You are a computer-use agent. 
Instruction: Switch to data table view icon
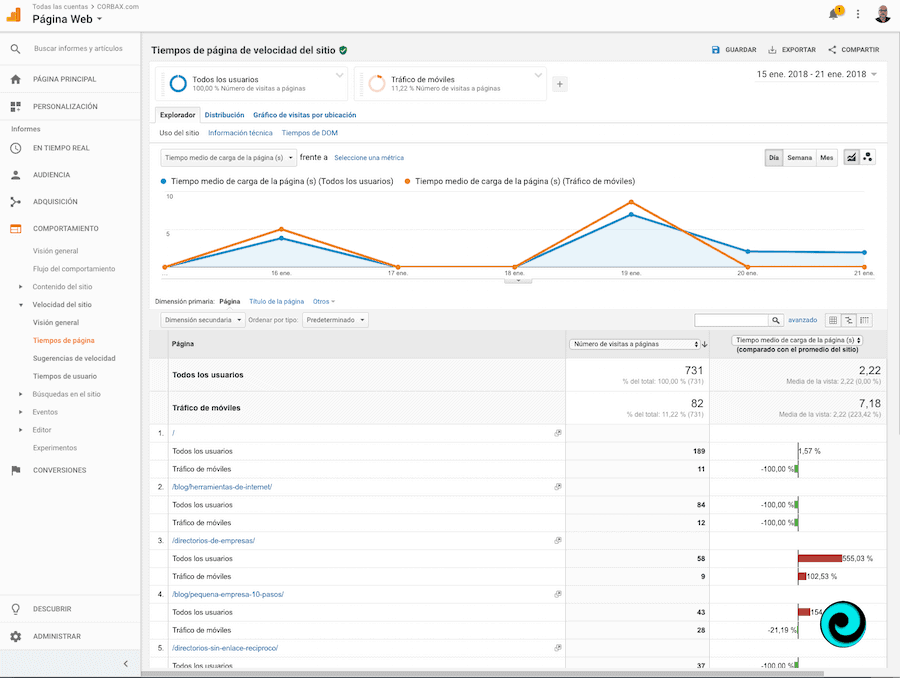833,320
